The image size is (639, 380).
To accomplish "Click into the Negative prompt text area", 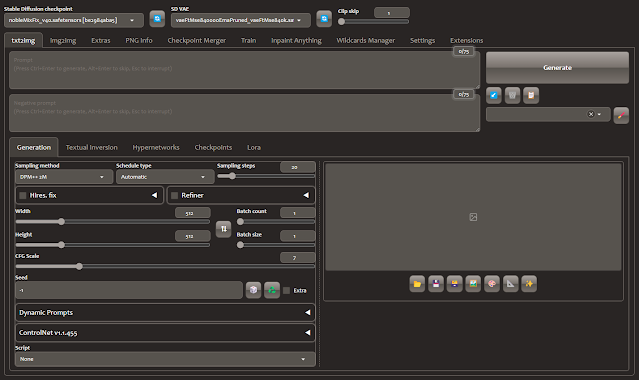I will (244, 113).
